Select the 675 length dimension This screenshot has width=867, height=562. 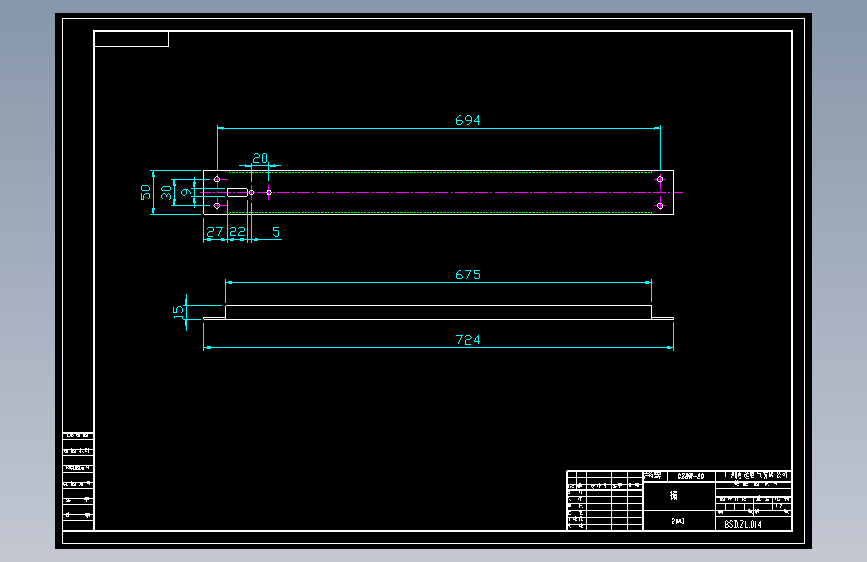[468, 274]
